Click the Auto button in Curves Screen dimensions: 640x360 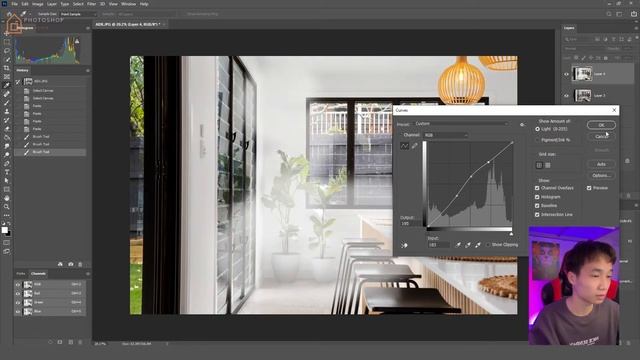[601, 164]
